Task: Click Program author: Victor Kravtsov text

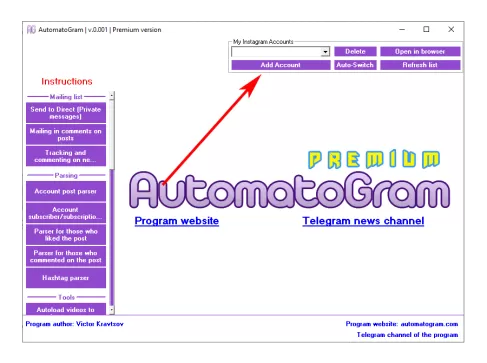Action: click(x=74, y=324)
